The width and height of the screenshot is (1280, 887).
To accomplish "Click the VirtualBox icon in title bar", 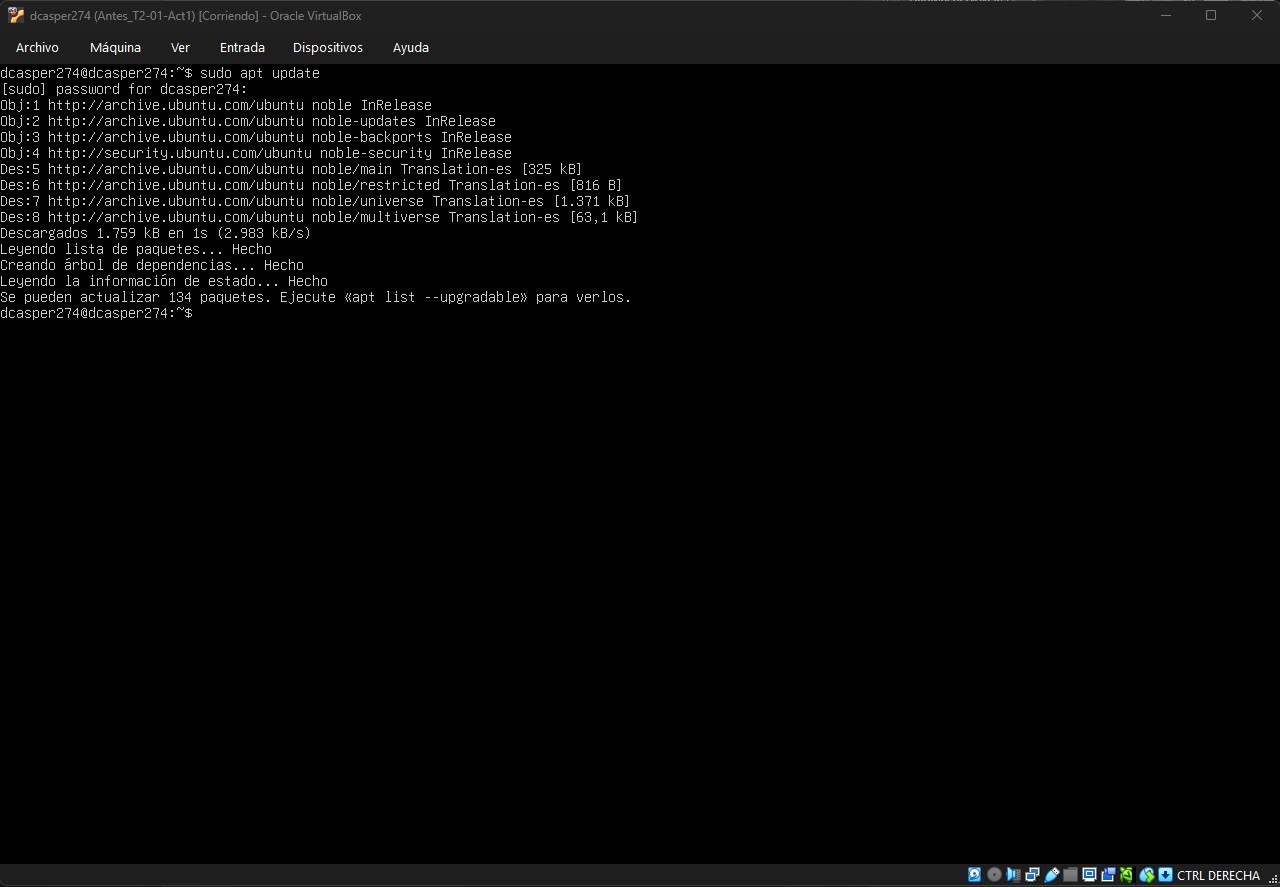I will 15,15.
